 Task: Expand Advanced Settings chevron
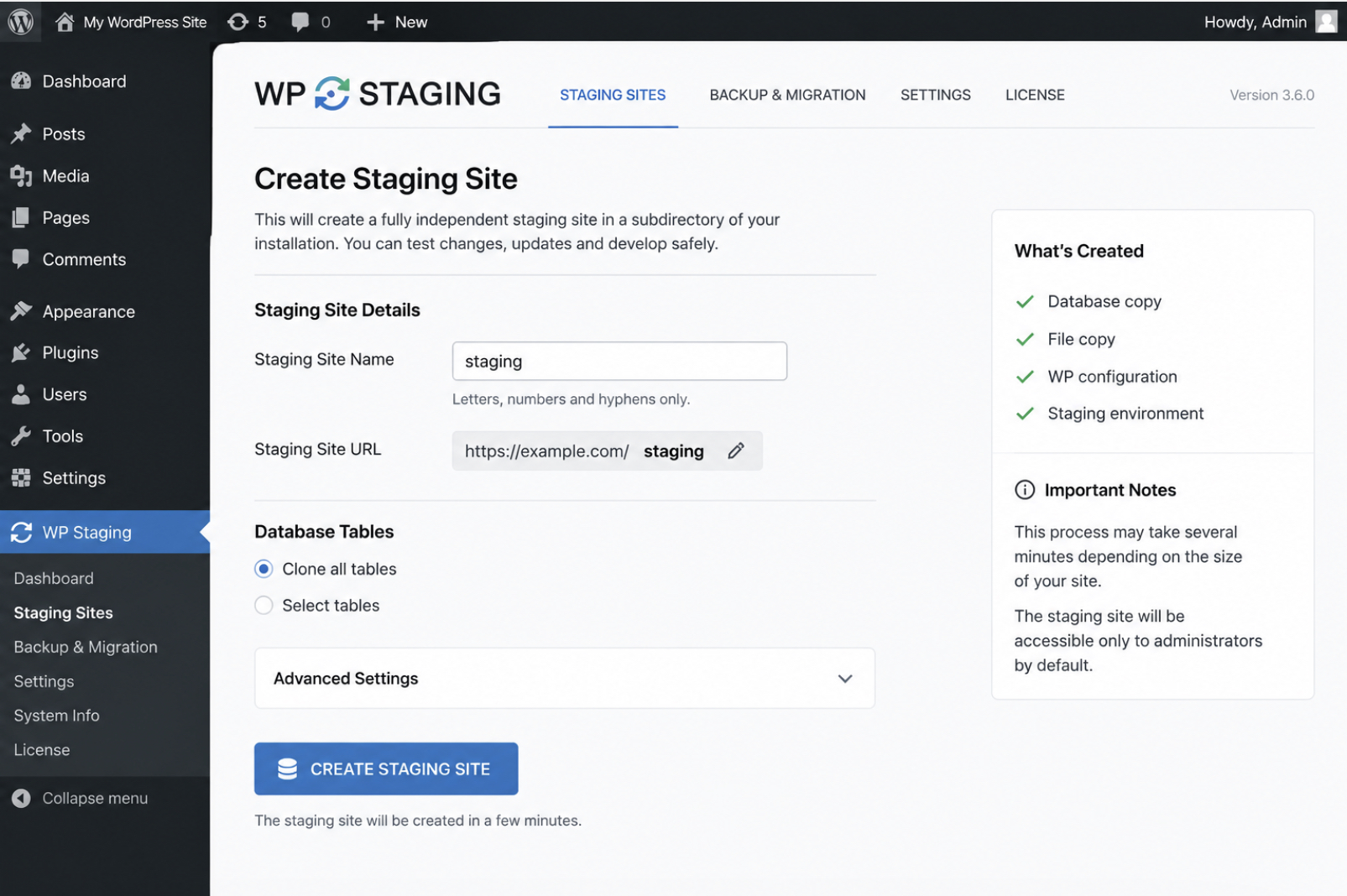click(x=845, y=679)
